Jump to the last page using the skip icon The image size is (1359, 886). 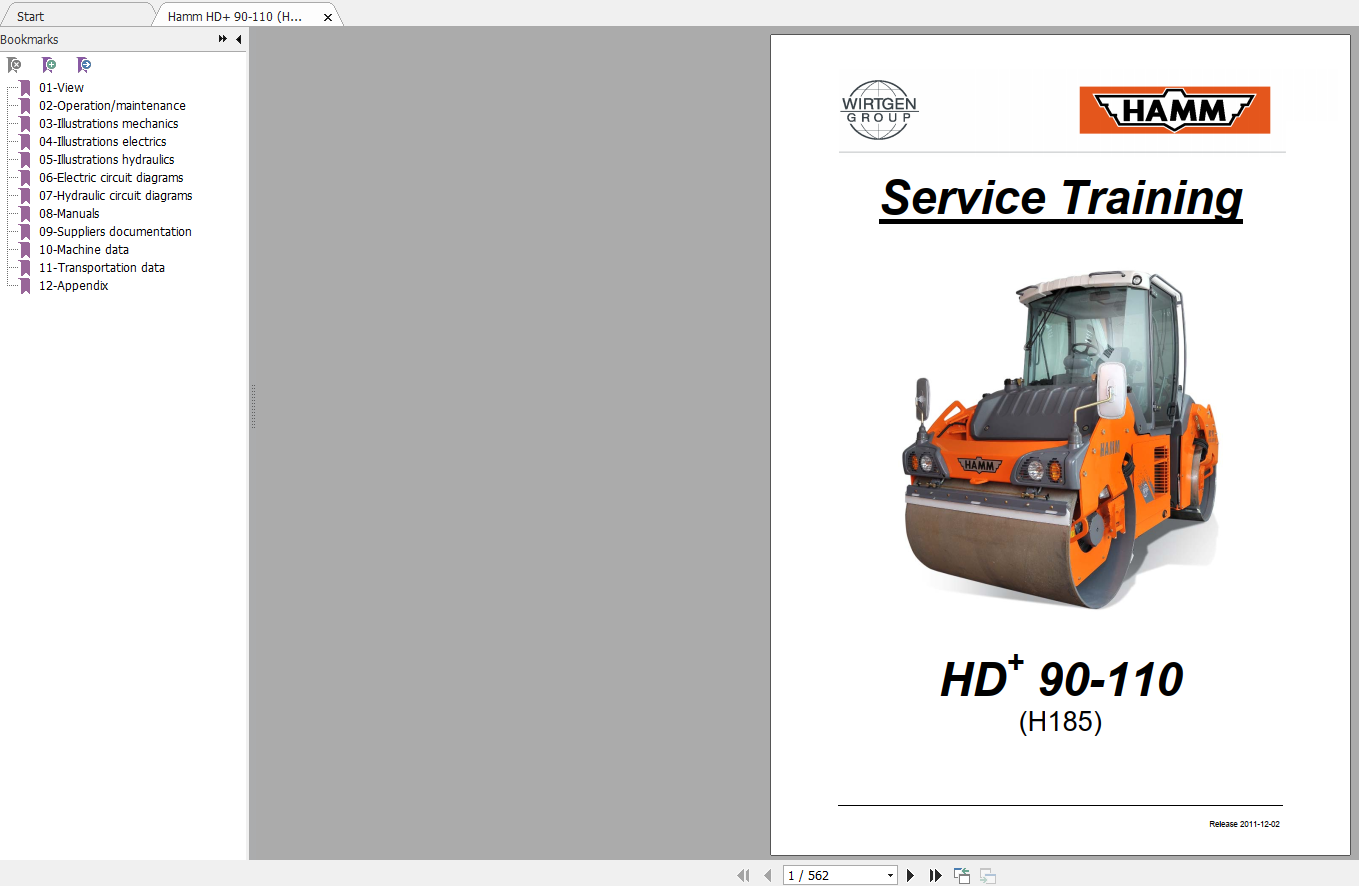[937, 874]
